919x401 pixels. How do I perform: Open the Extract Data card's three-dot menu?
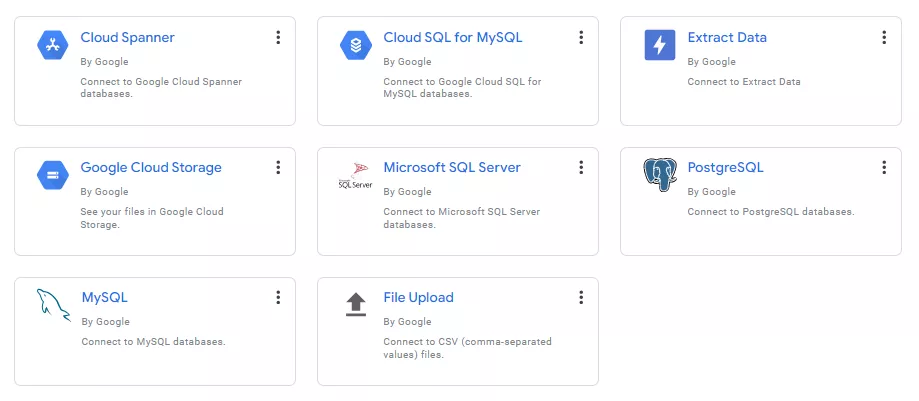[884, 38]
